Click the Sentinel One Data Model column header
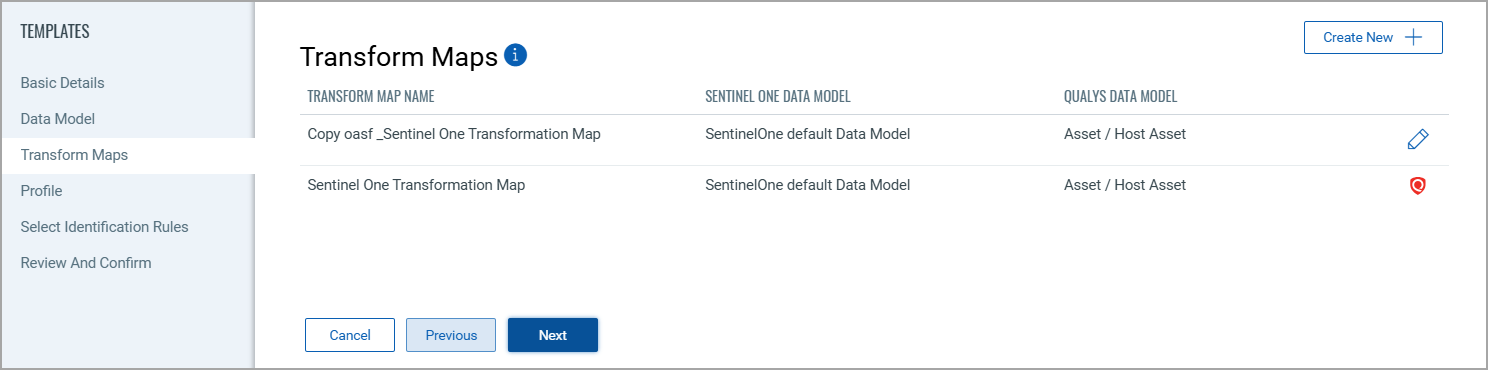This screenshot has width=1488, height=370. coord(777,97)
